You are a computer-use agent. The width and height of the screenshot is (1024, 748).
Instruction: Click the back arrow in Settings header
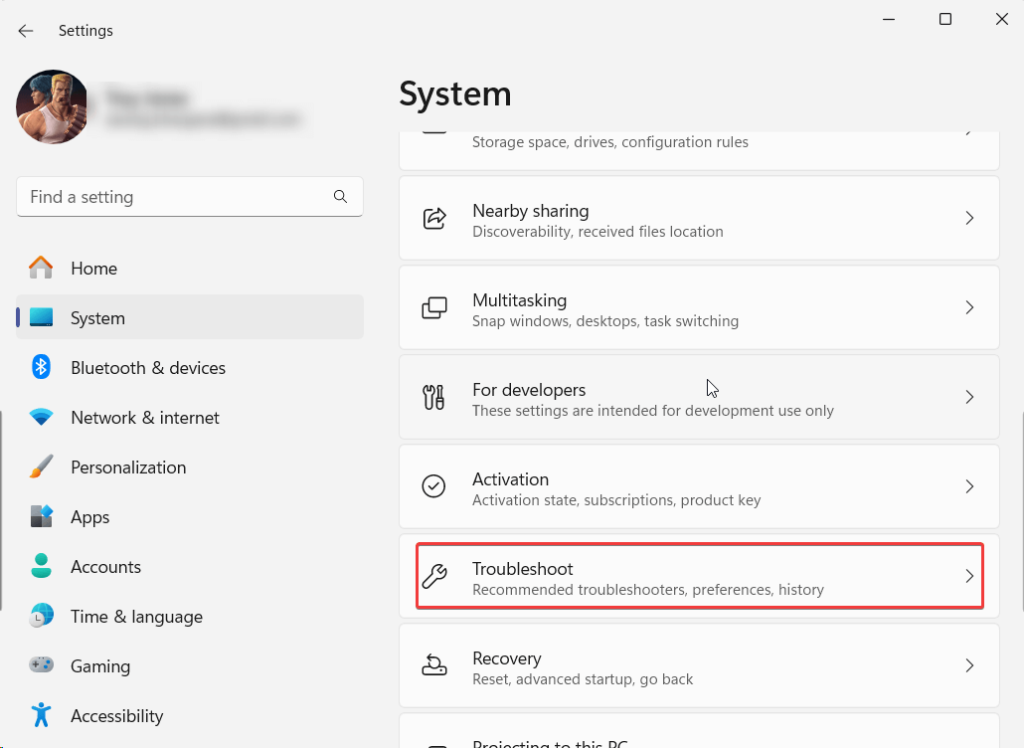(26, 31)
